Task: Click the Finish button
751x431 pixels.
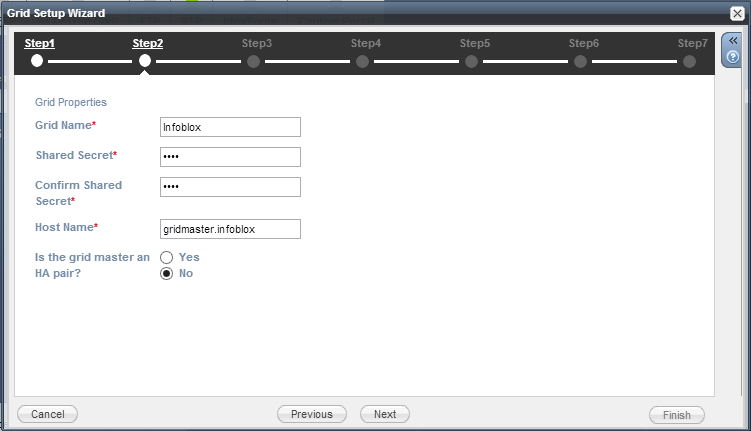Action: 676,414
